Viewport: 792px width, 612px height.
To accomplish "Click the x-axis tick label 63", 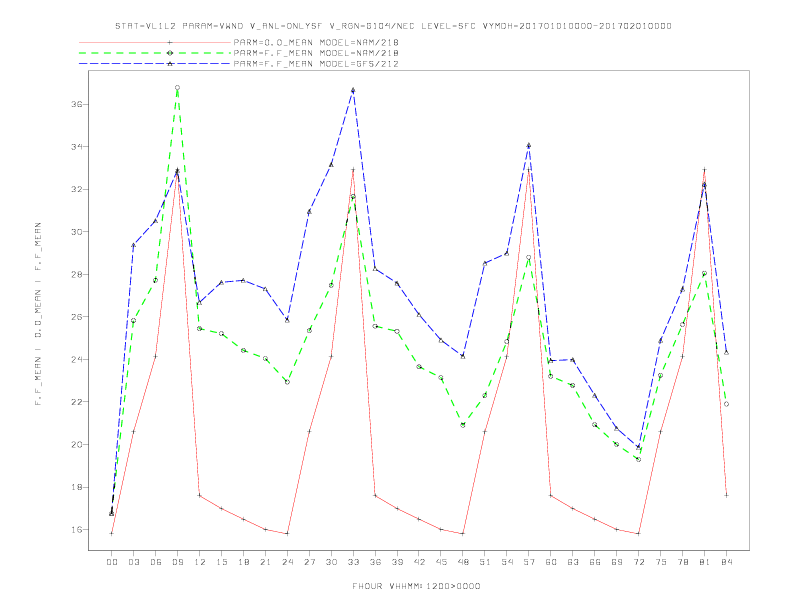I will (x=573, y=562).
